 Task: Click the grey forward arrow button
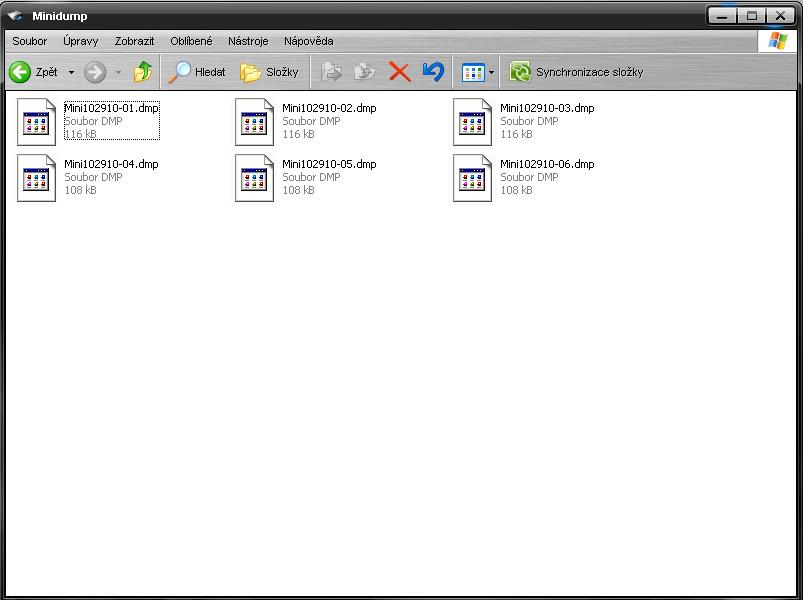(95, 72)
